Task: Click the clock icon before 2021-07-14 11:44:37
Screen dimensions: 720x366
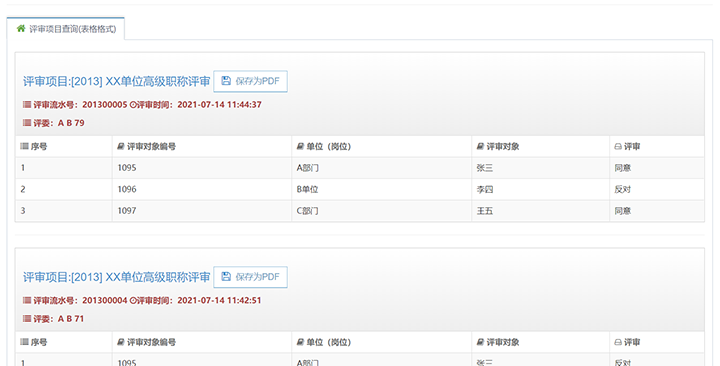Action: point(133,105)
